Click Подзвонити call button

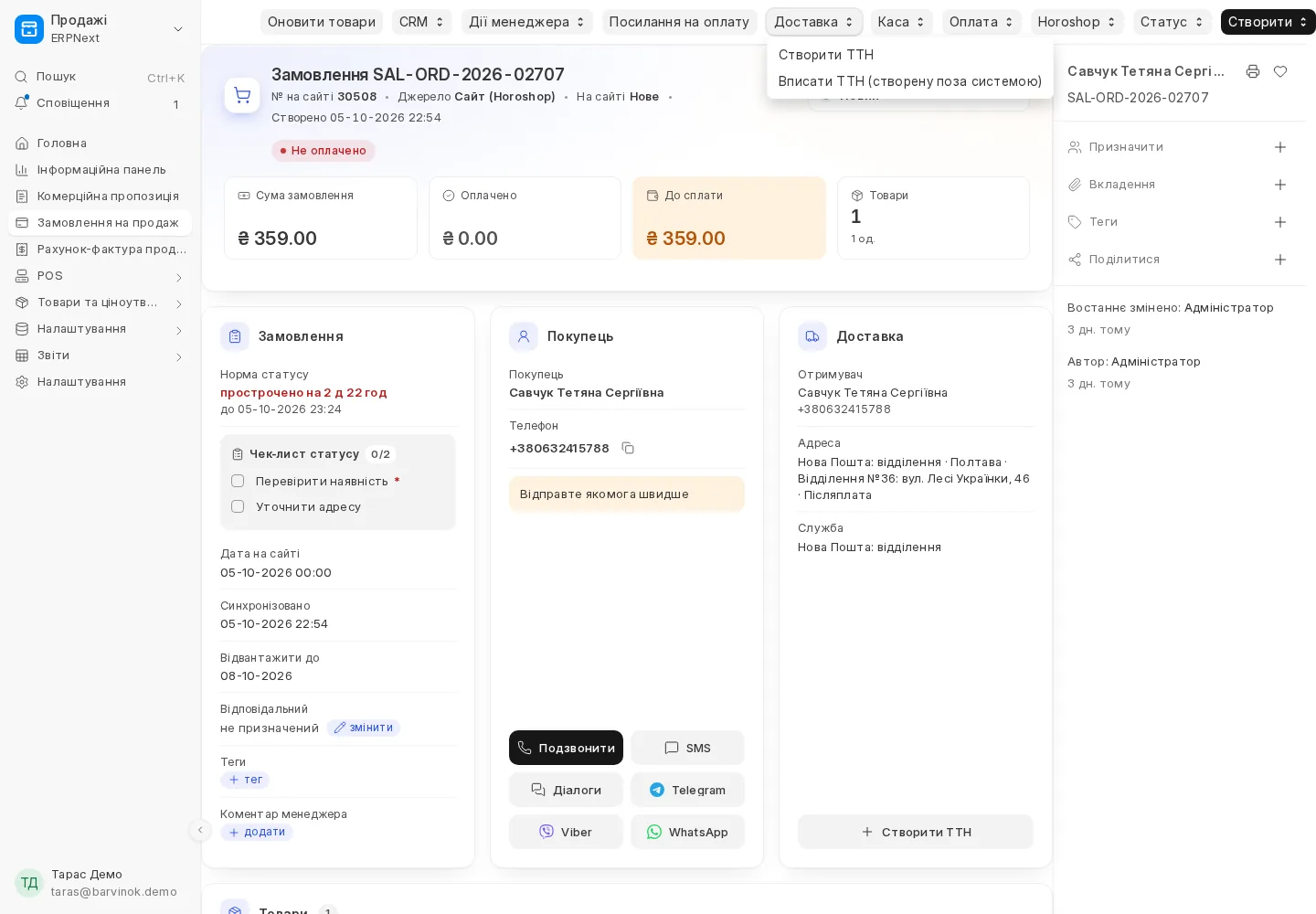click(566, 748)
